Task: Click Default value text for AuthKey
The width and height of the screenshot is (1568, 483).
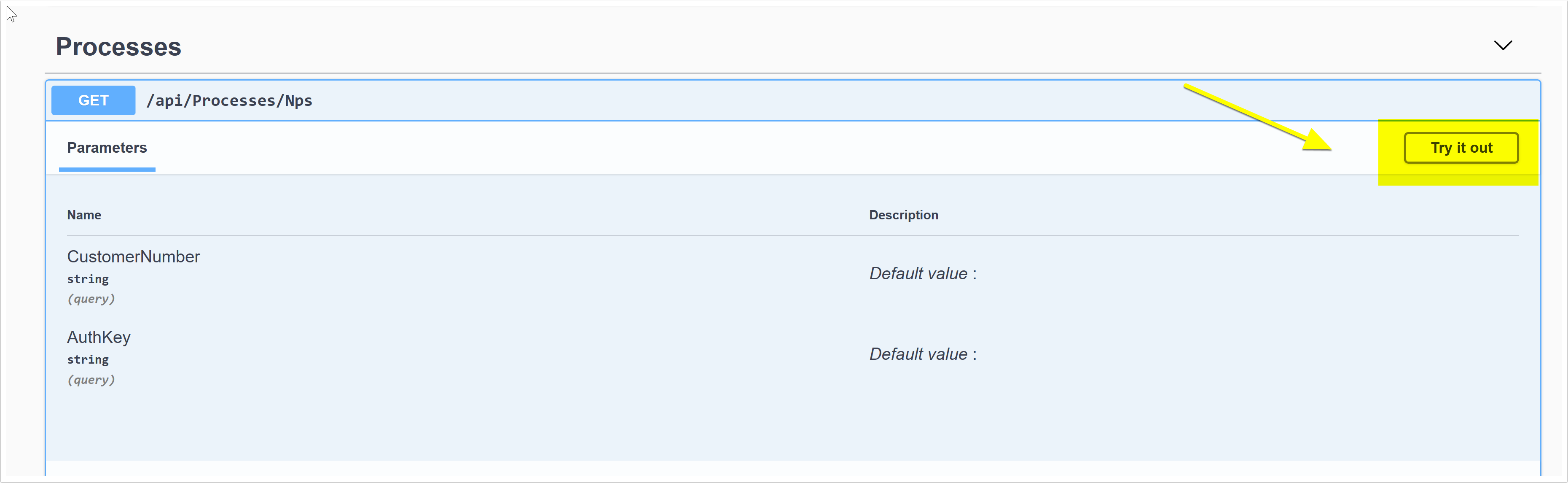Action: click(923, 354)
